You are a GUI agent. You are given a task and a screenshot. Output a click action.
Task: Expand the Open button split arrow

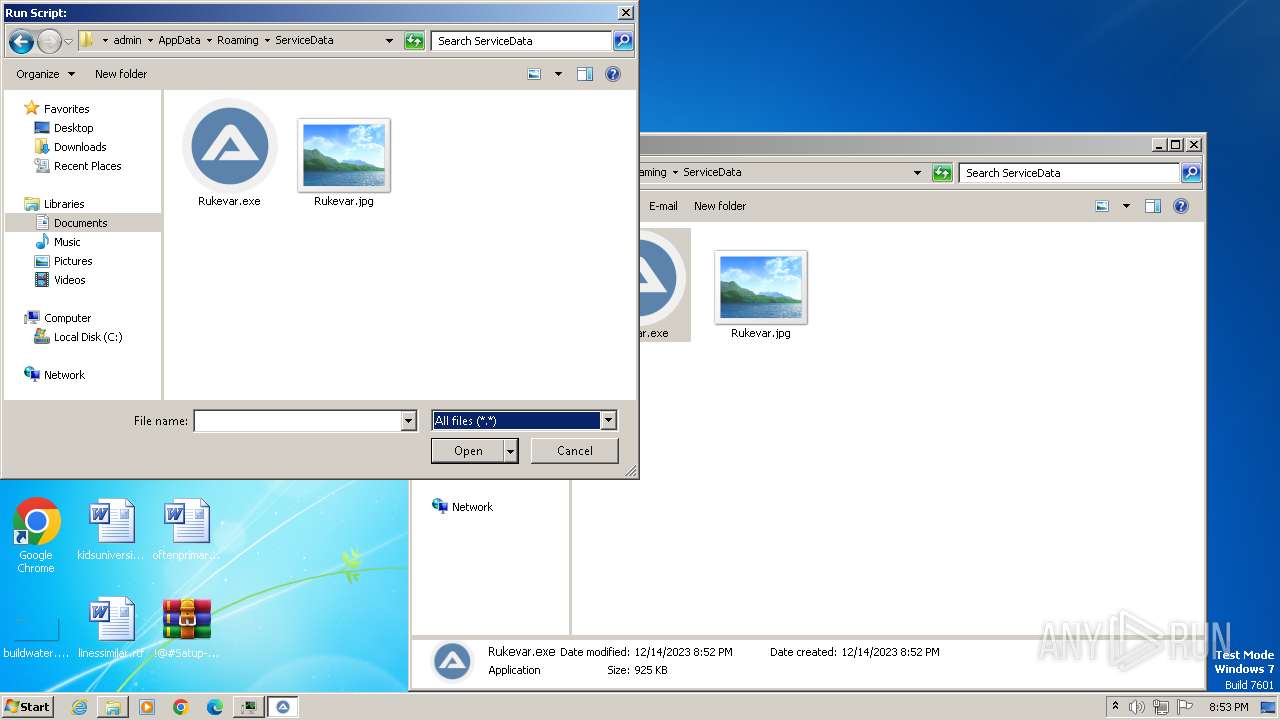(x=510, y=451)
